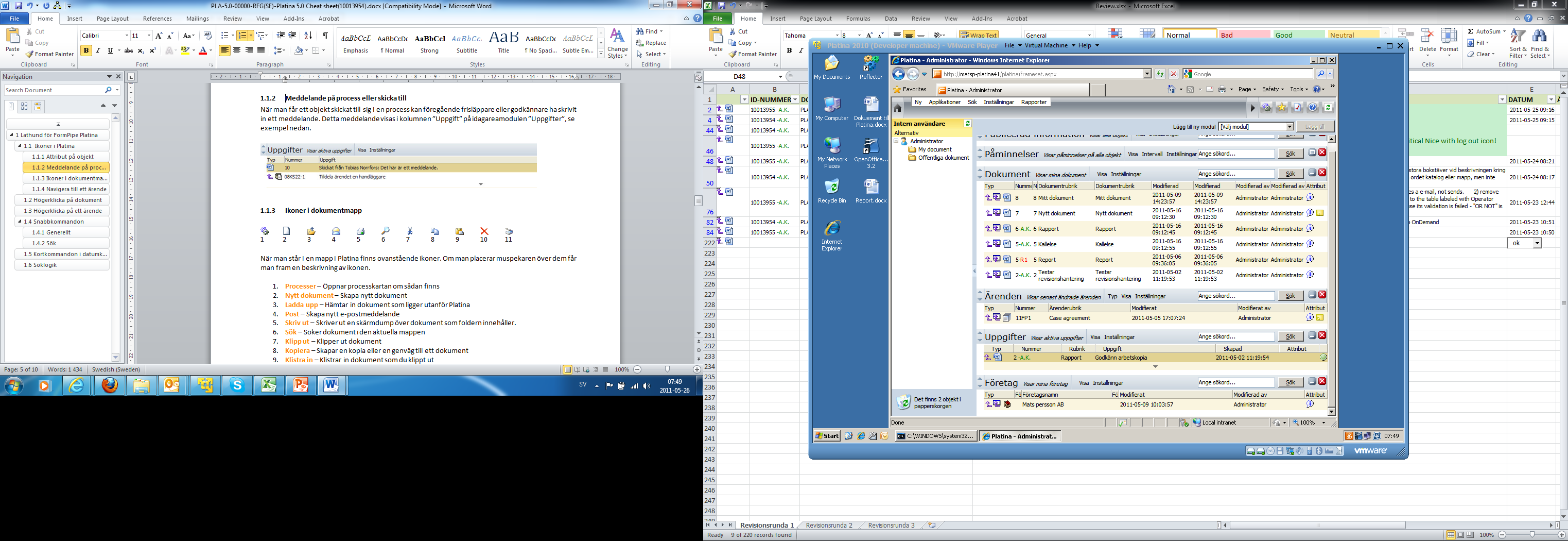
Task: Open Reflector shortcut on VM desktop
Action: 870,67
